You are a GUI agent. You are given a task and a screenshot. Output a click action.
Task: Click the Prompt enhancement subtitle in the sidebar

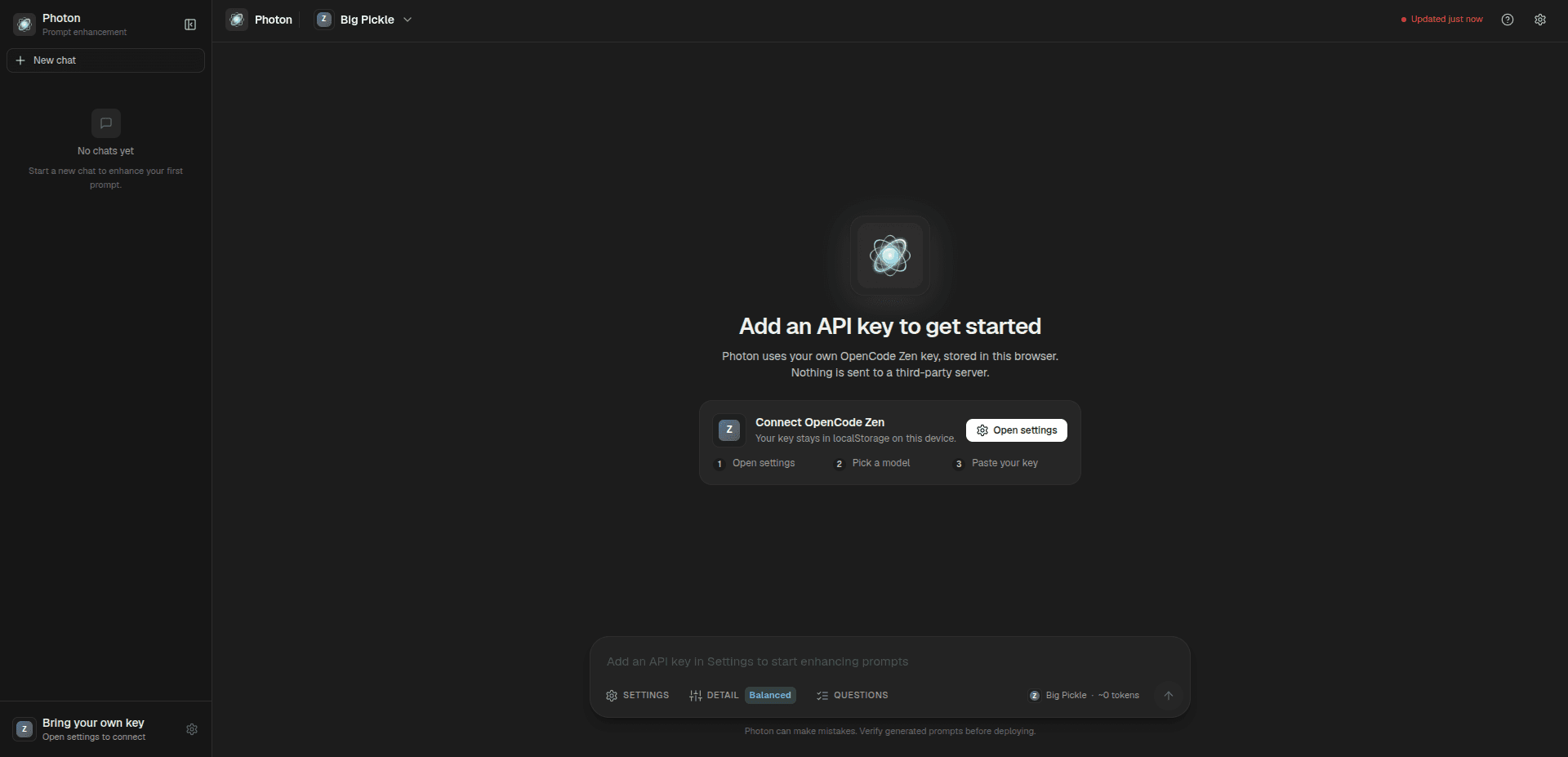pyautogui.click(x=85, y=33)
